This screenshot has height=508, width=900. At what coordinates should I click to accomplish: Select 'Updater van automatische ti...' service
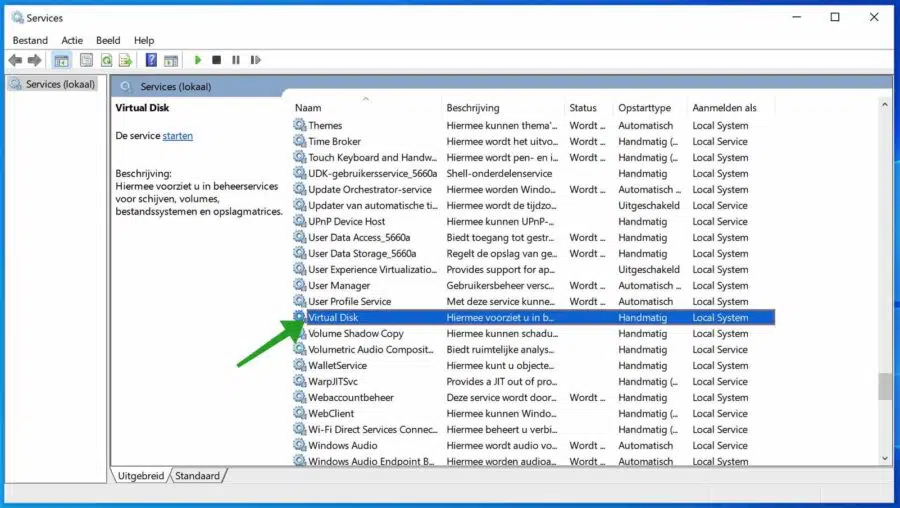[x=373, y=205]
